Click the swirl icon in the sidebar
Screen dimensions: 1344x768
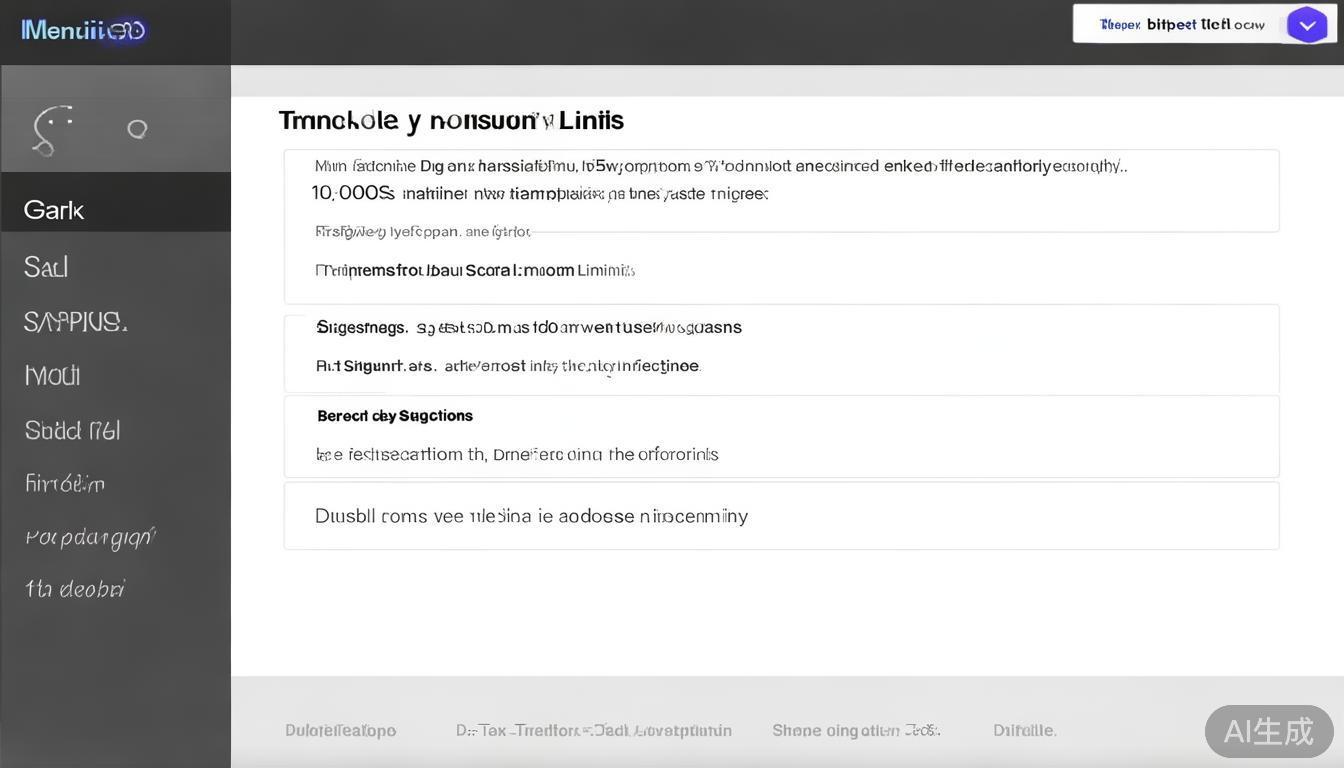[51, 130]
